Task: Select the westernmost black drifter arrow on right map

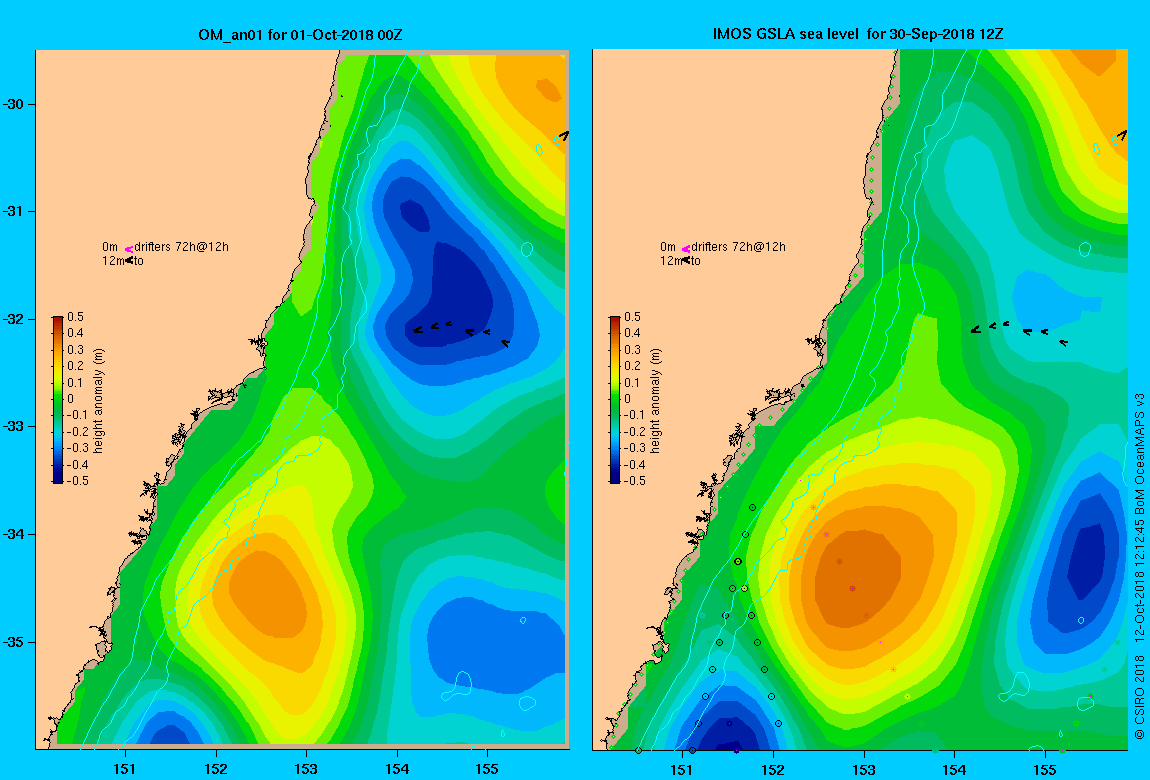Action: tap(975, 330)
